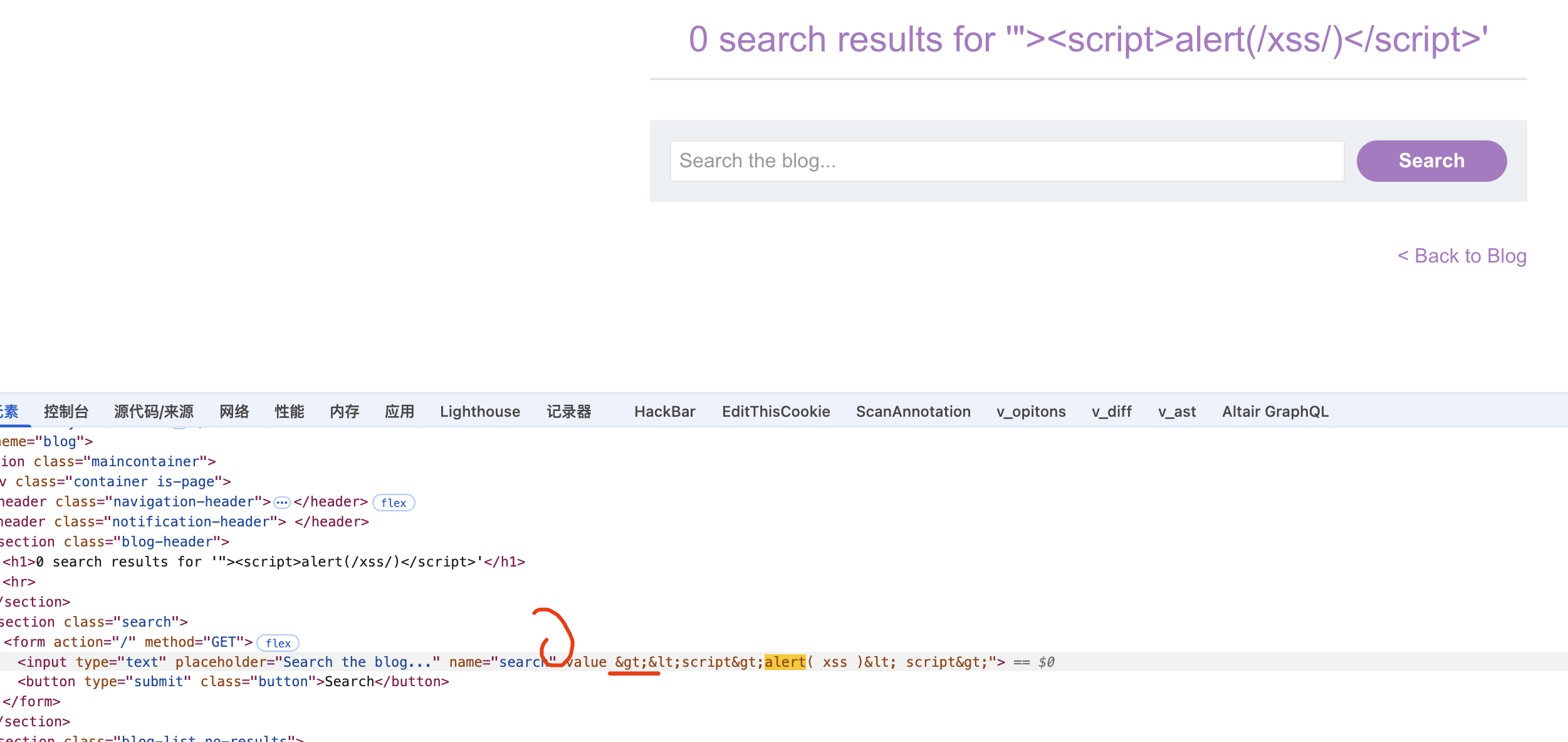
Task: Open the ScanAnnotation tab
Action: [913, 412]
